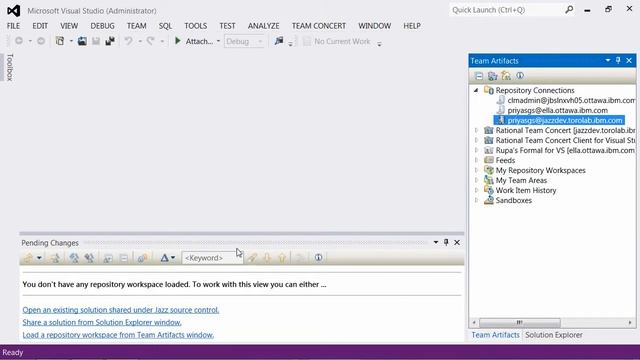Click the Navigate Backward toolbar icon
Screen dimensions: 640x360
19,41
